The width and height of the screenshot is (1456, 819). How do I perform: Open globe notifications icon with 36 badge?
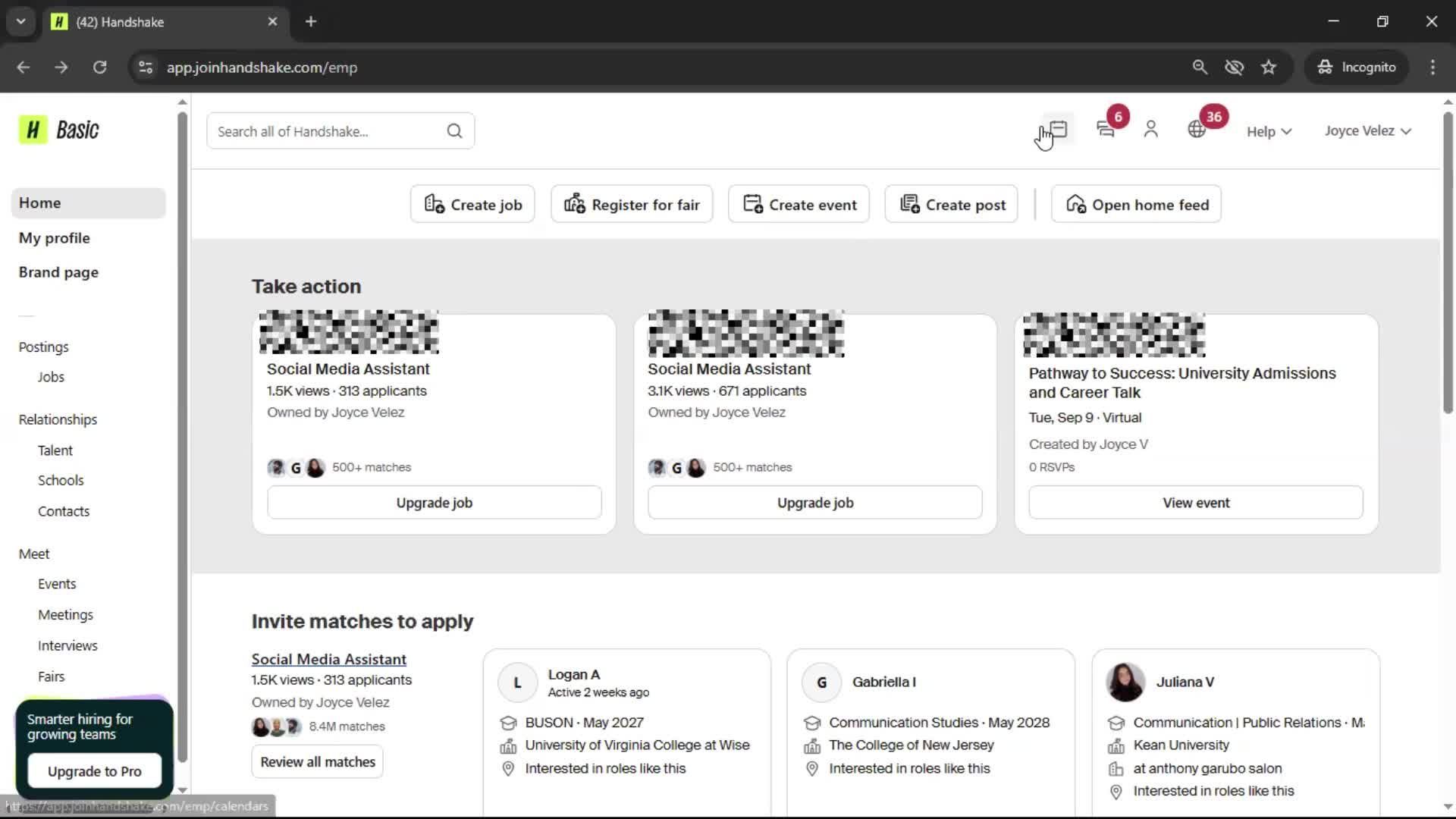coord(1197,130)
